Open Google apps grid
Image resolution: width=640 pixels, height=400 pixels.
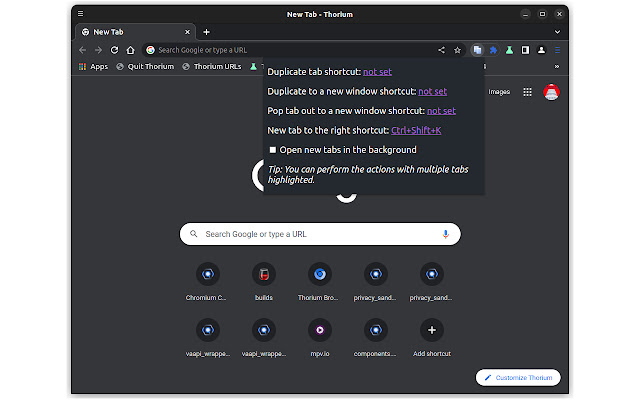[527, 92]
